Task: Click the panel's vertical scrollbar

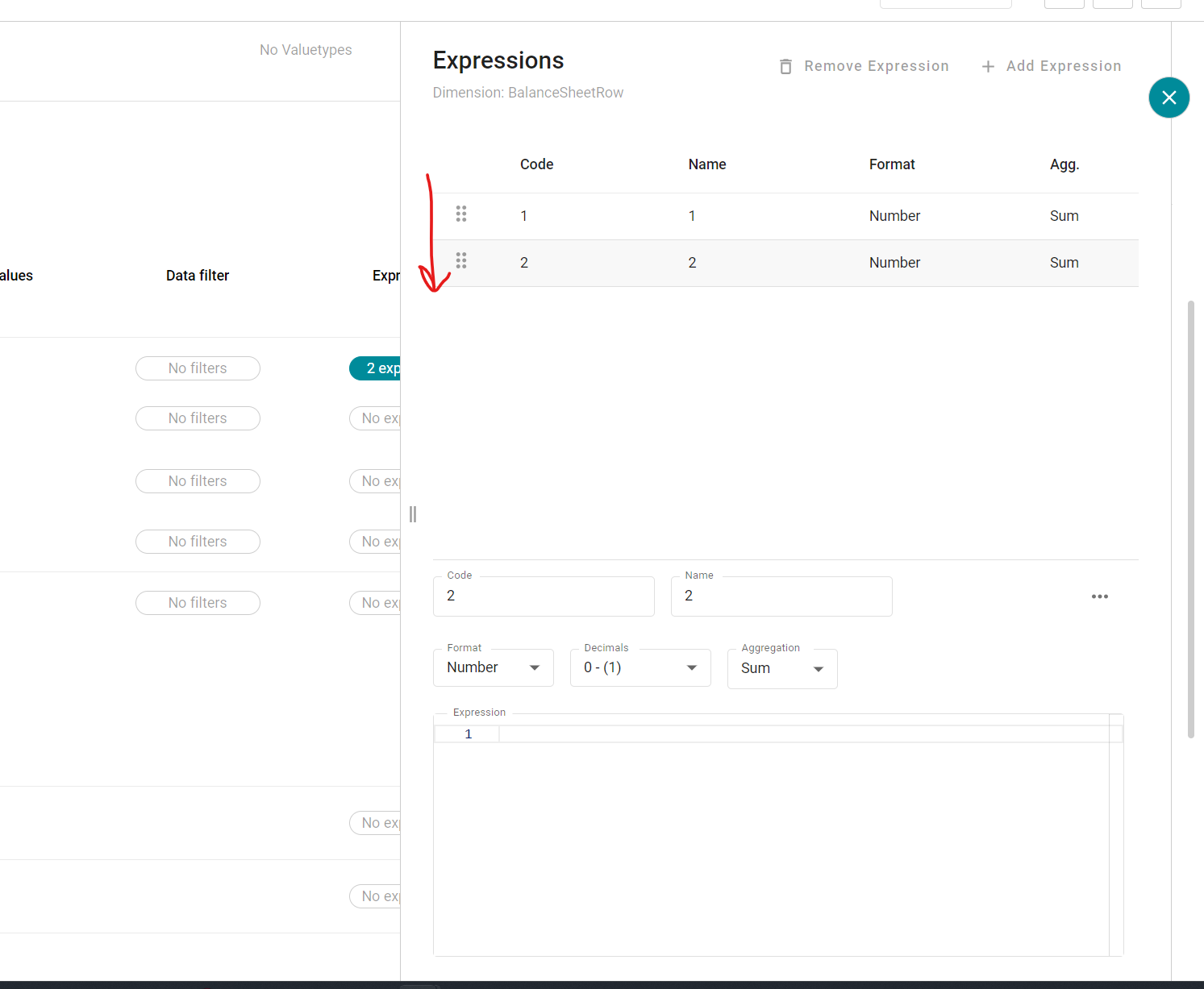Action: click(x=1190, y=519)
